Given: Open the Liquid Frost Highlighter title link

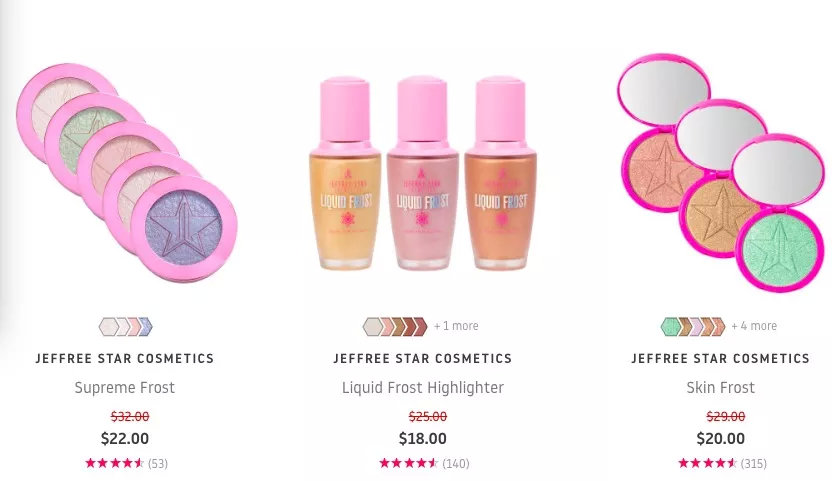Looking at the screenshot, I should pos(423,388).
